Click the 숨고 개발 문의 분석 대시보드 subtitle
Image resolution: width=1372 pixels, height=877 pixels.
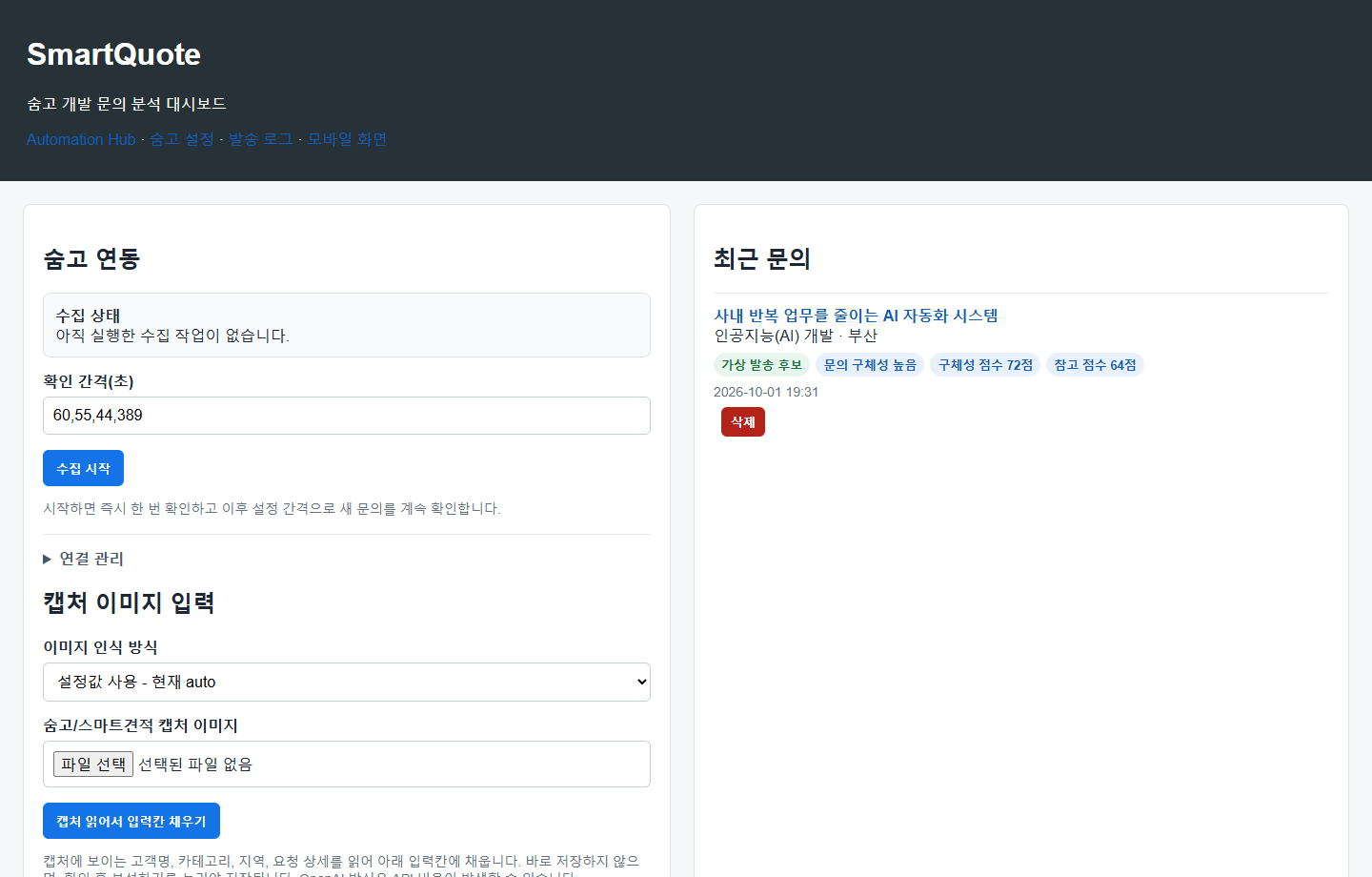point(127,104)
